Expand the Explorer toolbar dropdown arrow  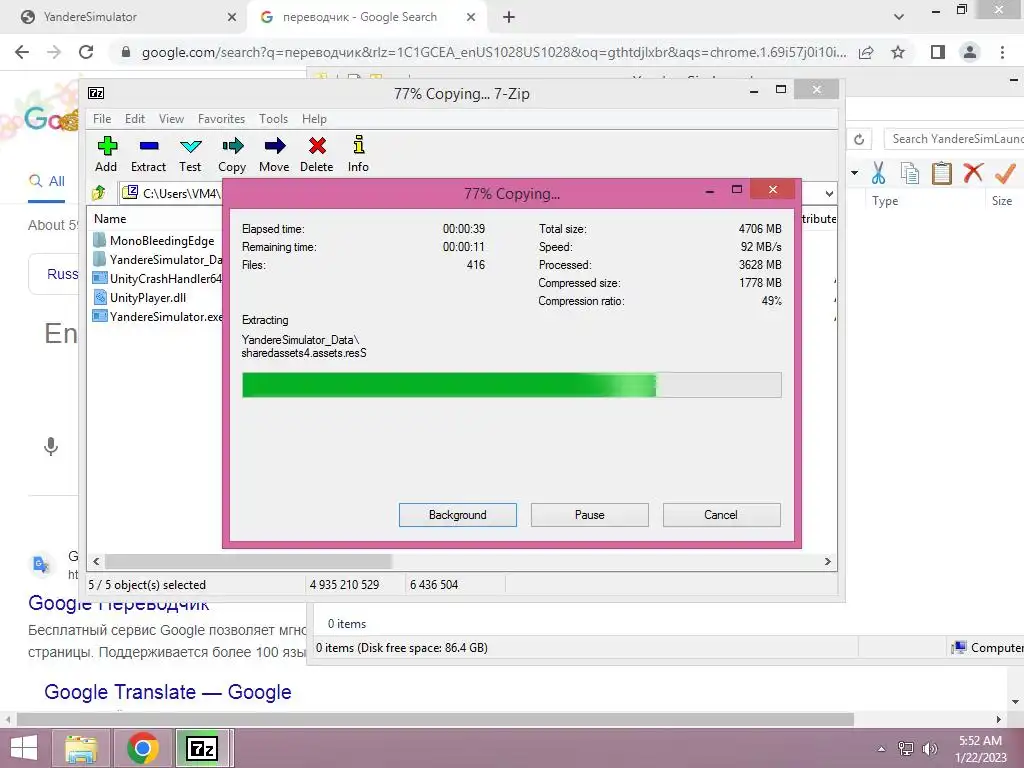[x=855, y=173]
